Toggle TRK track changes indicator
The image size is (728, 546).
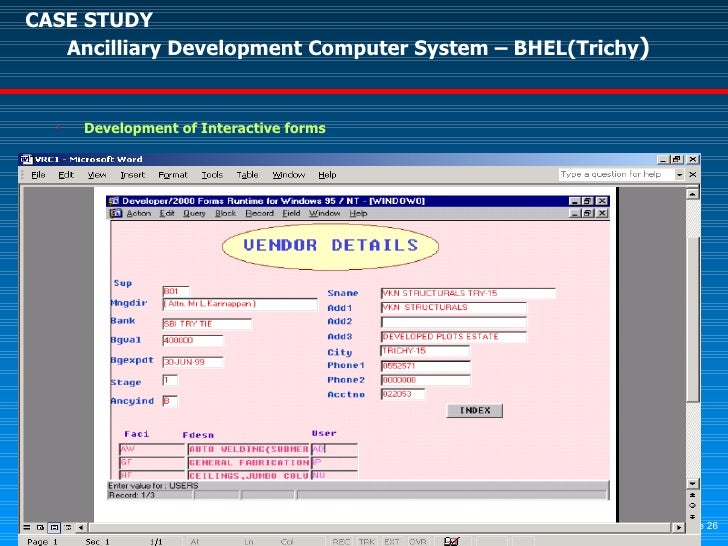click(366, 541)
